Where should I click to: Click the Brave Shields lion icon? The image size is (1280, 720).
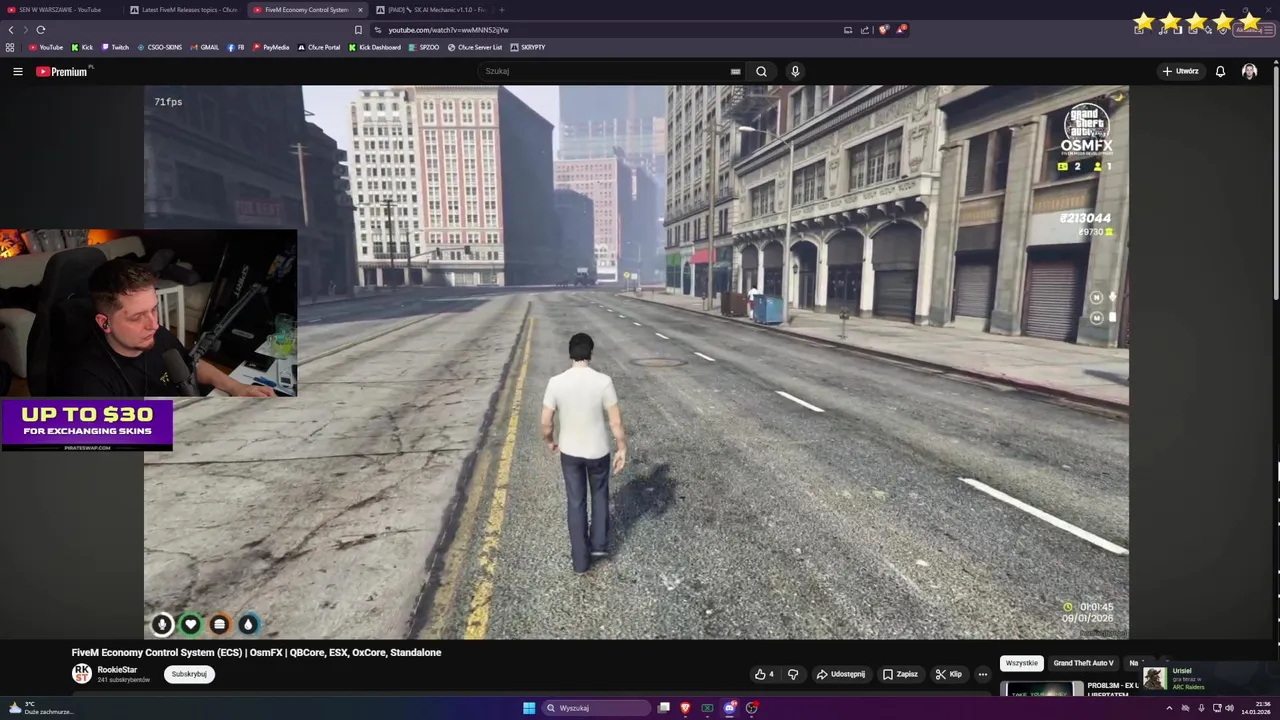pyautogui.click(x=883, y=30)
